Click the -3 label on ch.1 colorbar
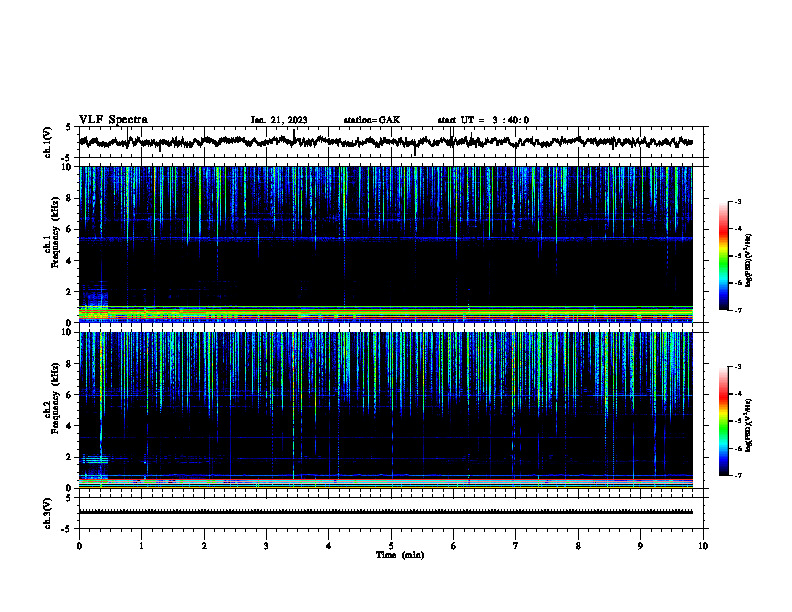The image size is (792, 612). (x=738, y=201)
